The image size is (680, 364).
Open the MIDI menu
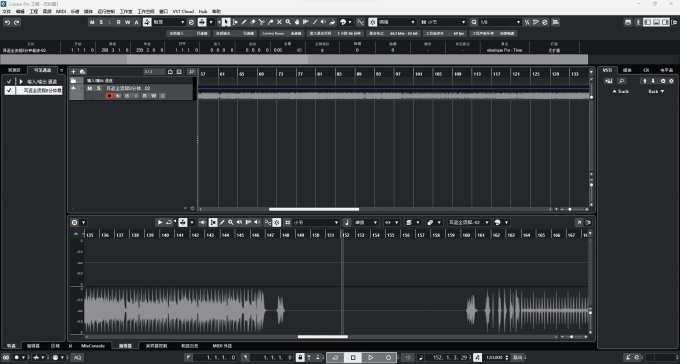61,12
